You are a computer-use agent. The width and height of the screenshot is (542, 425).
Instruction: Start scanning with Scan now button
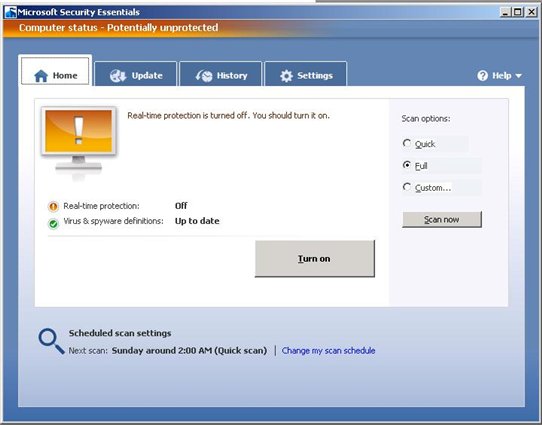coord(442,219)
